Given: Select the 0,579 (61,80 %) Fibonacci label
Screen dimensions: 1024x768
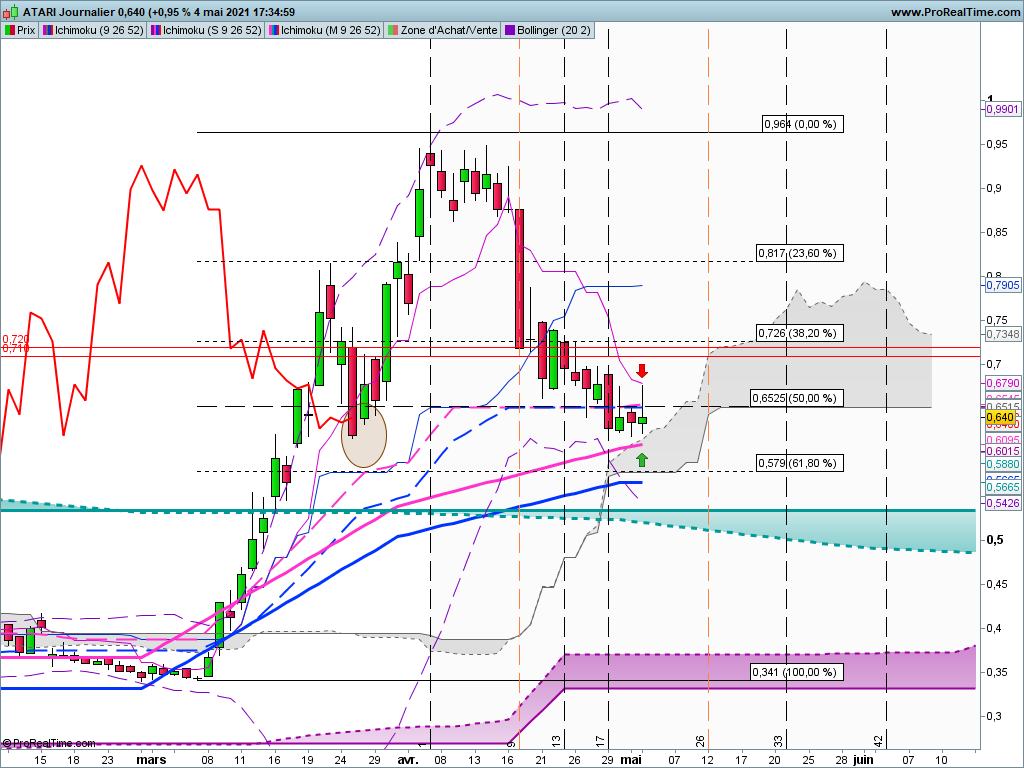Looking at the screenshot, I should click(800, 463).
